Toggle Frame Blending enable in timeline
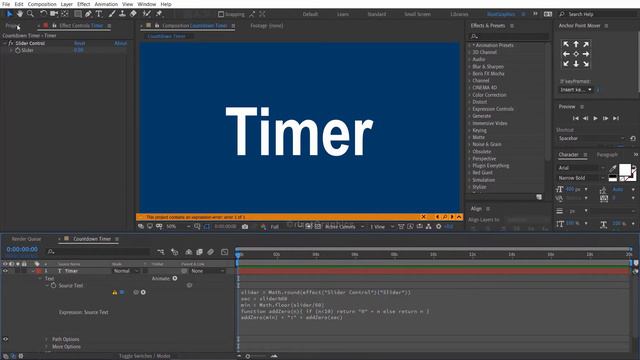The image size is (640, 360). [199, 252]
